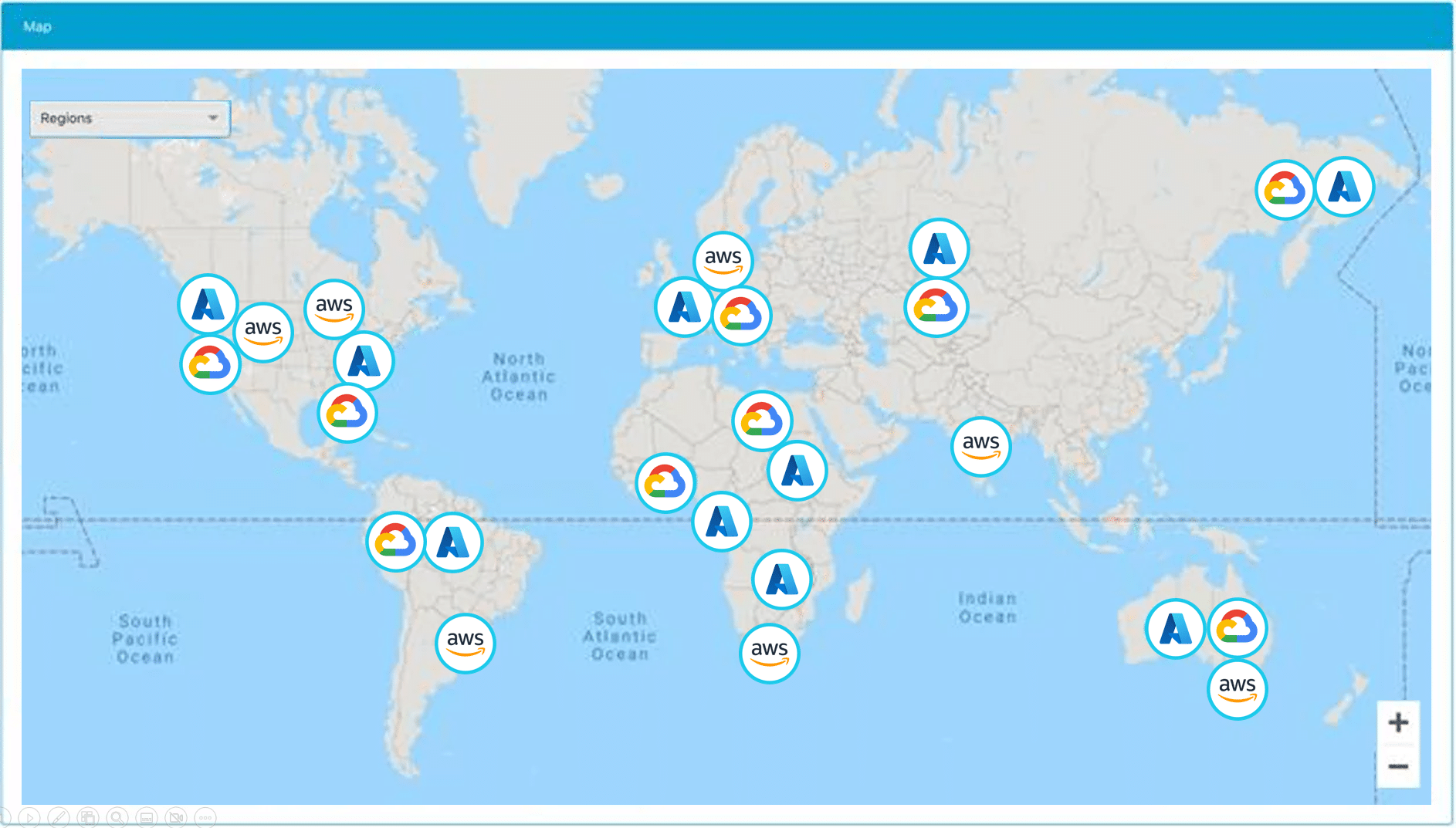Click the AWS marker in Argentina
1456x828 pixels.
(465, 643)
